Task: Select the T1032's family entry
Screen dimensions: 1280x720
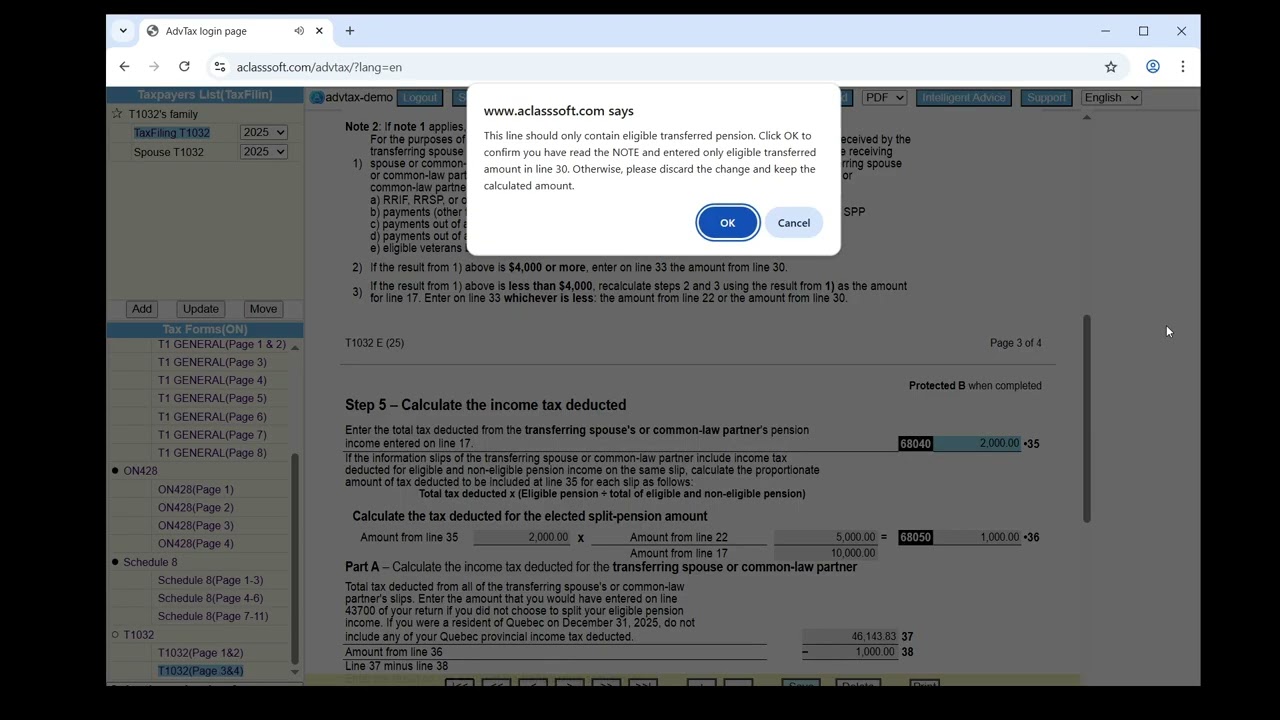Action: point(163,114)
